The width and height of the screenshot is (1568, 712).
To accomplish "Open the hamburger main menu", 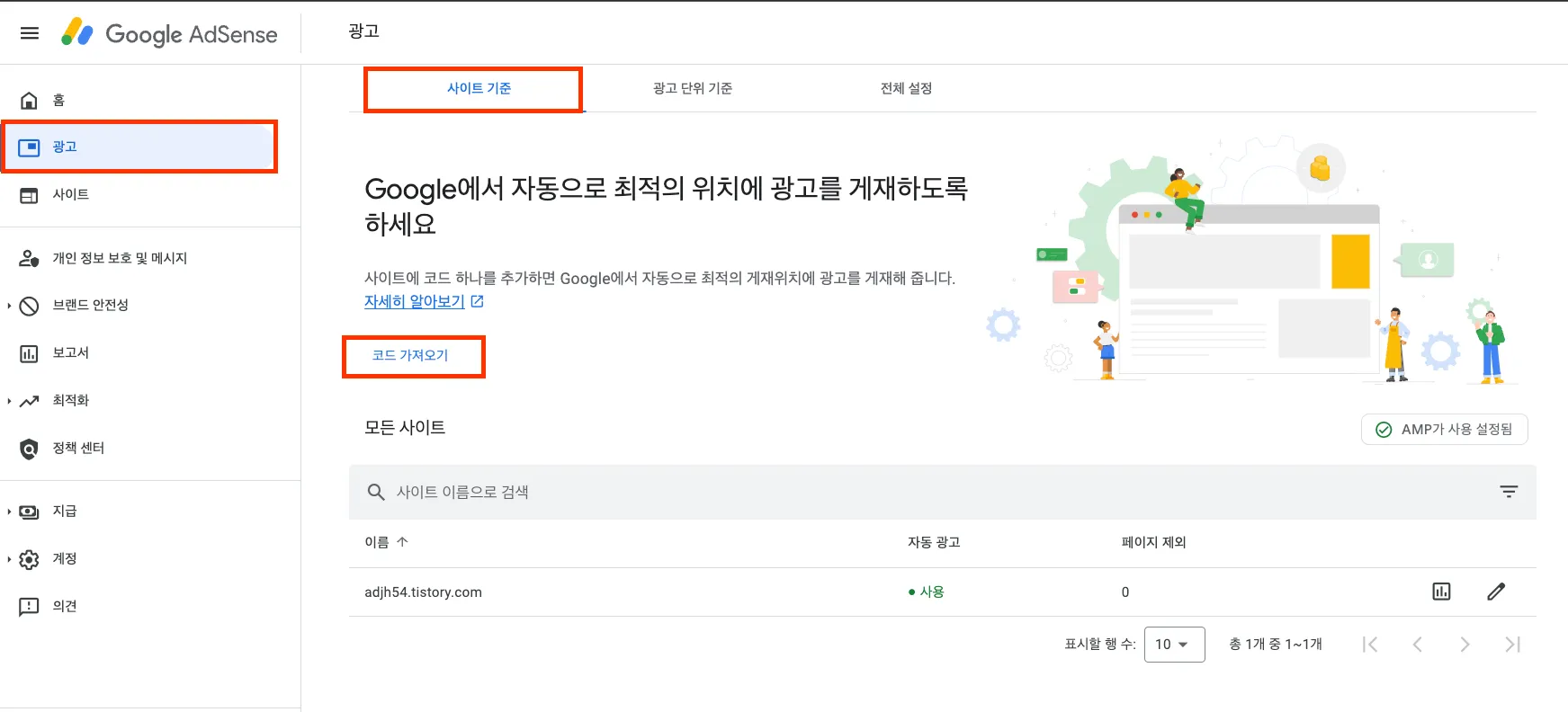I will [30, 33].
